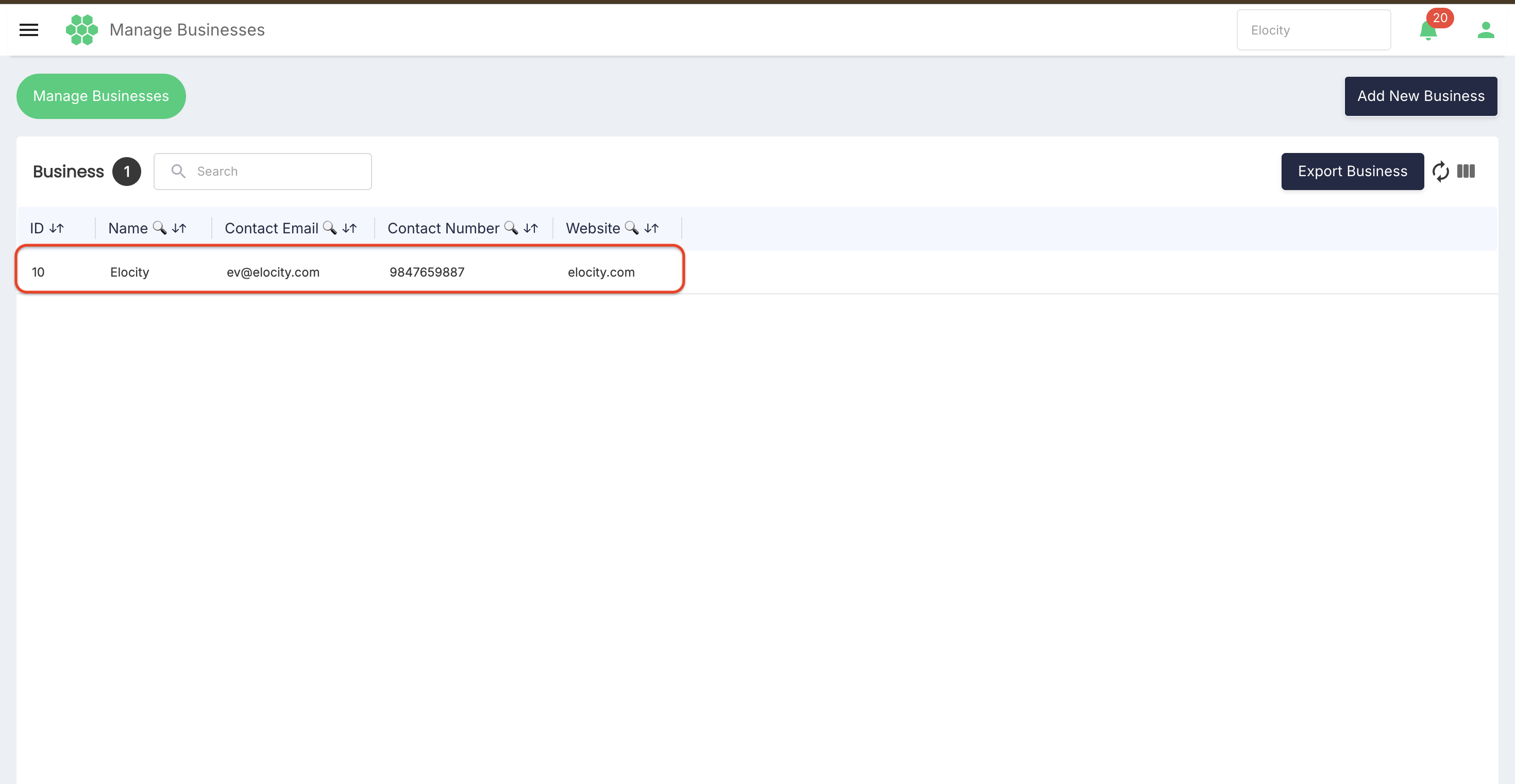Filter Contact Email with magnifier icon
Image resolution: width=1515 pixels, height=784 pixels.
[330, 228]
